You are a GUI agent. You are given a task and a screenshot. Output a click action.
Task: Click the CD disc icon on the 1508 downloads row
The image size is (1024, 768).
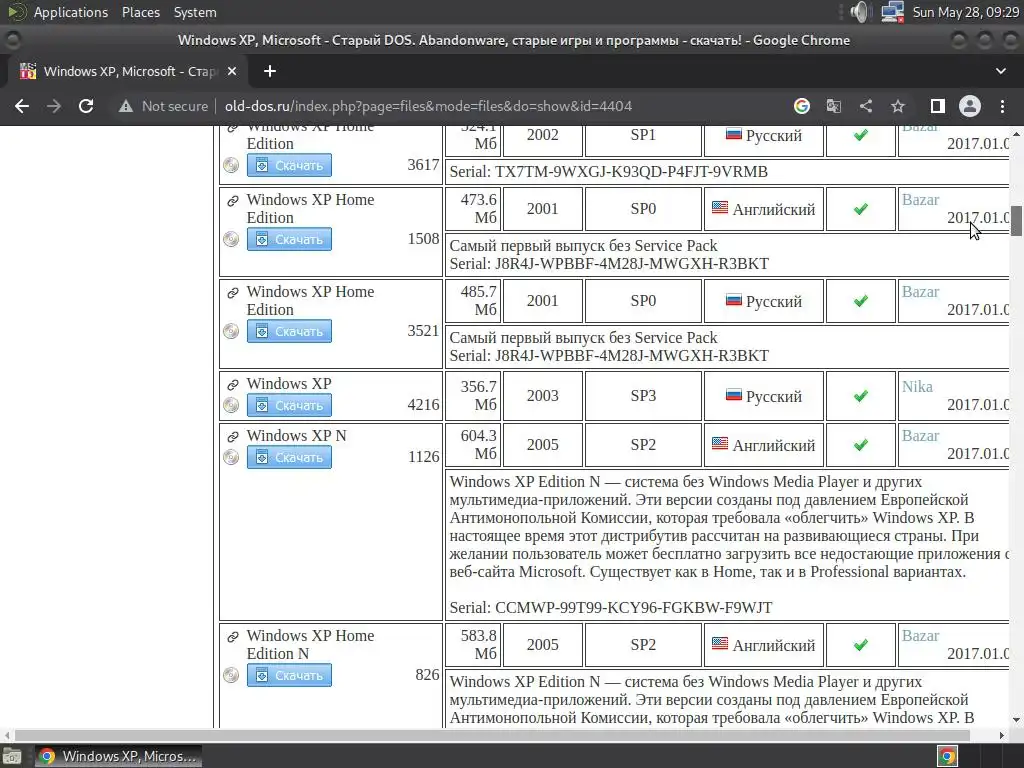[231, 239]
